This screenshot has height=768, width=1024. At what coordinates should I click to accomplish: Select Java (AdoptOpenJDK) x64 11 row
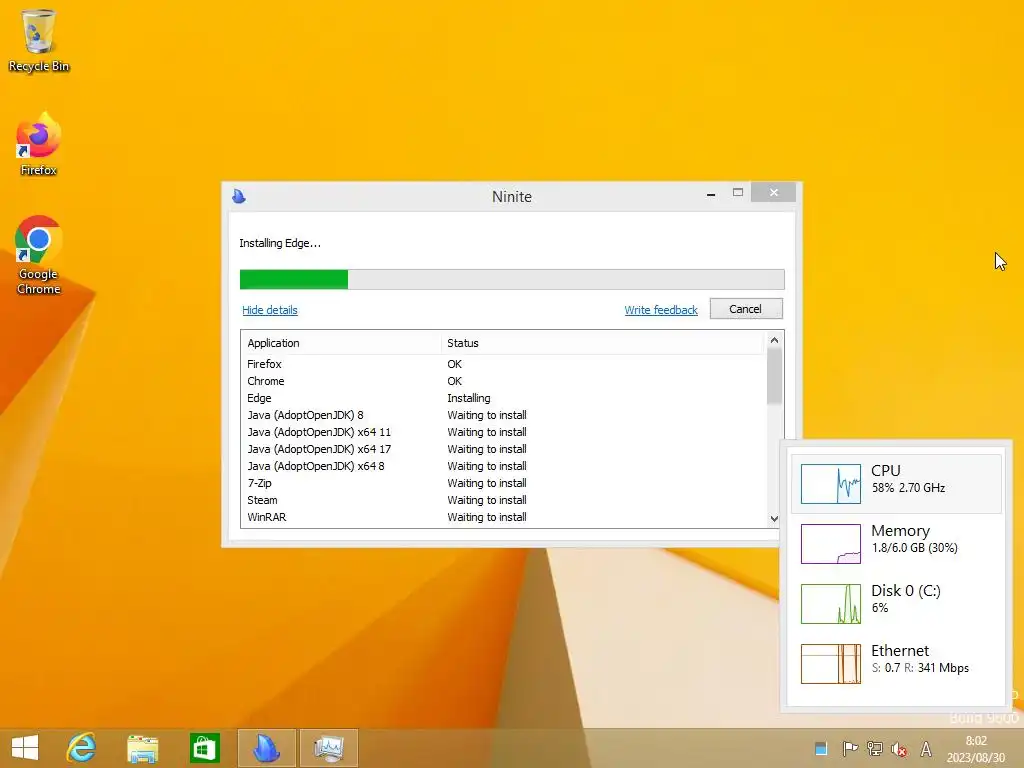503,432
